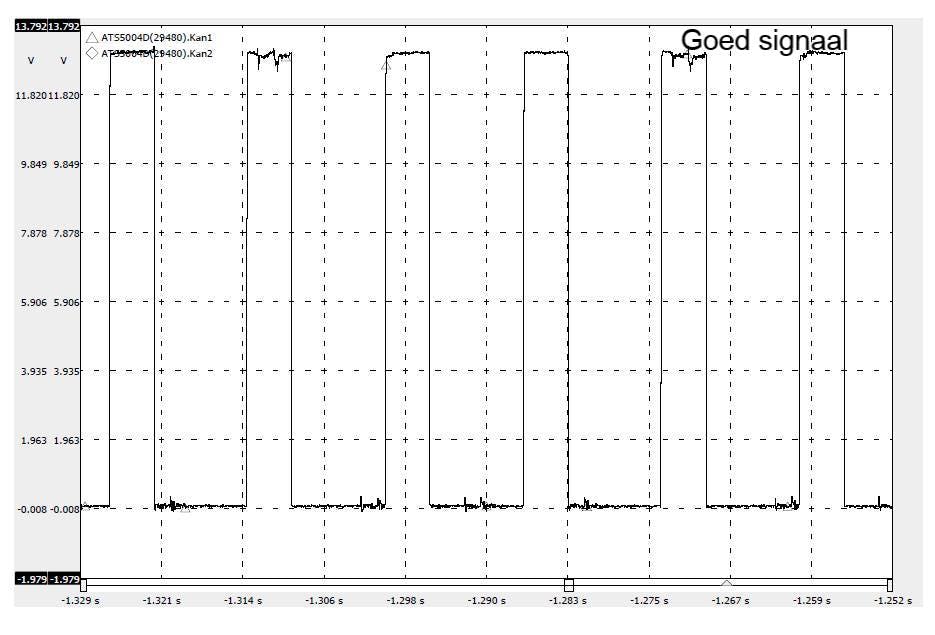Click the zero-level marker at the graph's left edge
This screenshot has height=635, width=935.
click(85, 504)
